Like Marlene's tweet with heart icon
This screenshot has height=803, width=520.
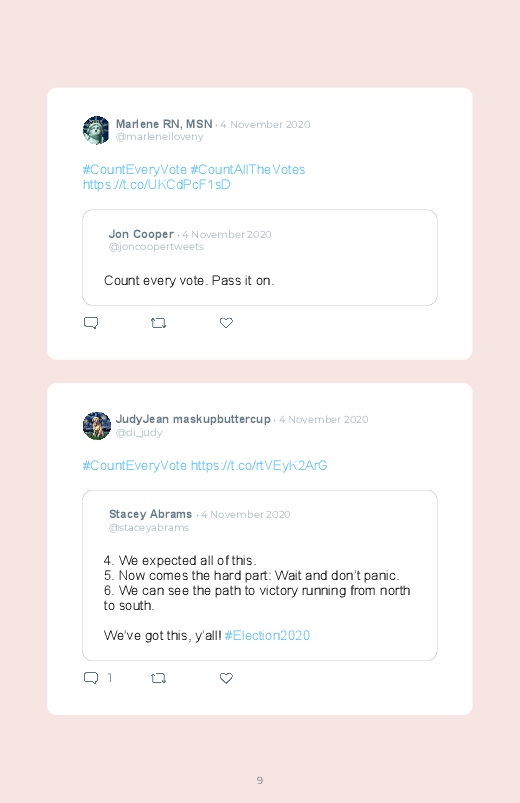[x=226, y=323]
